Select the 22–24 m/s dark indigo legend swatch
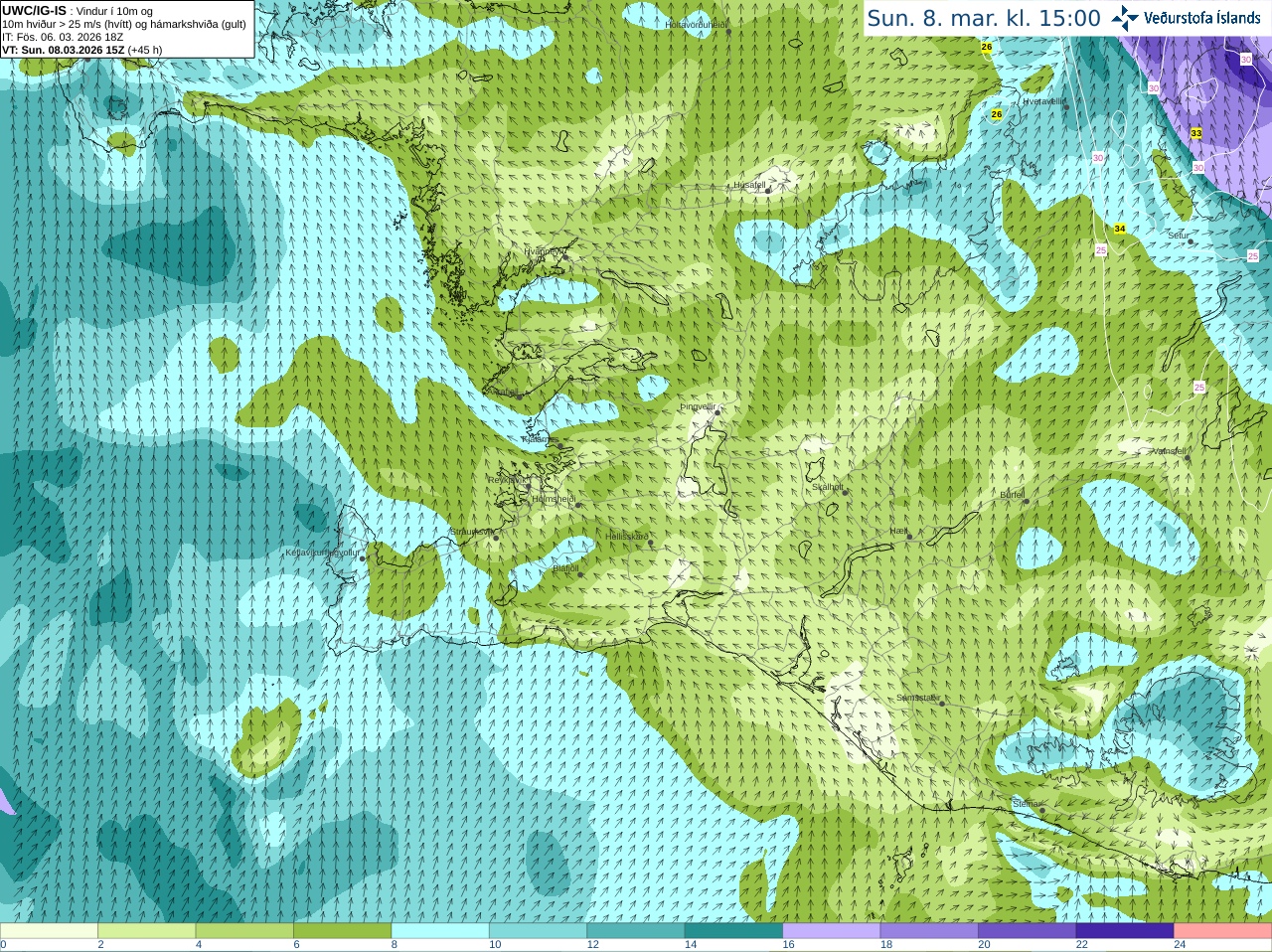This screenshot has width=1272, height=952. click(1125, 931)
